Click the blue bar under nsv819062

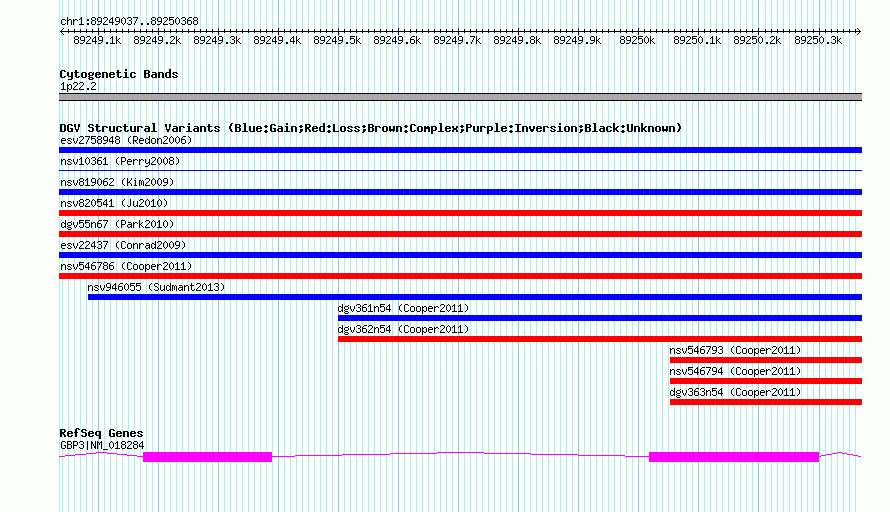(x=460, y=192)
